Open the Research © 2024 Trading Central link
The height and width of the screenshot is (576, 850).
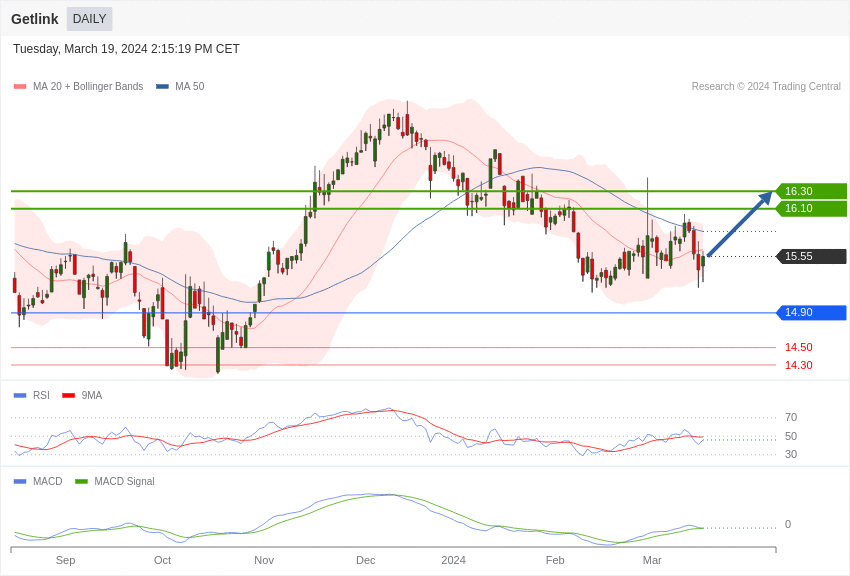pos(766,87)
